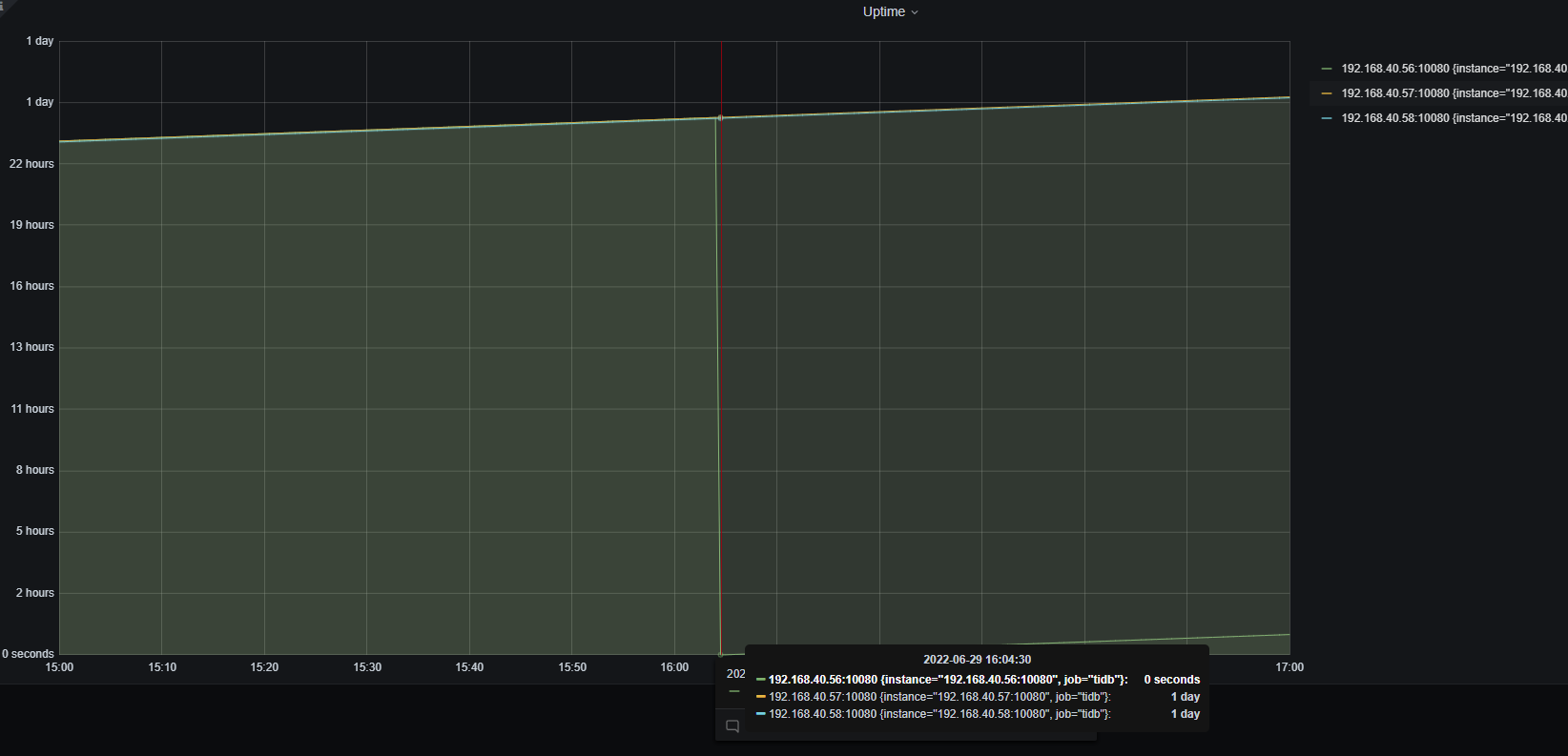Select tooltip row for 192.168.40.57:10080
The width and height of the screenshot is (1568, 756).
tap(977, 697)
